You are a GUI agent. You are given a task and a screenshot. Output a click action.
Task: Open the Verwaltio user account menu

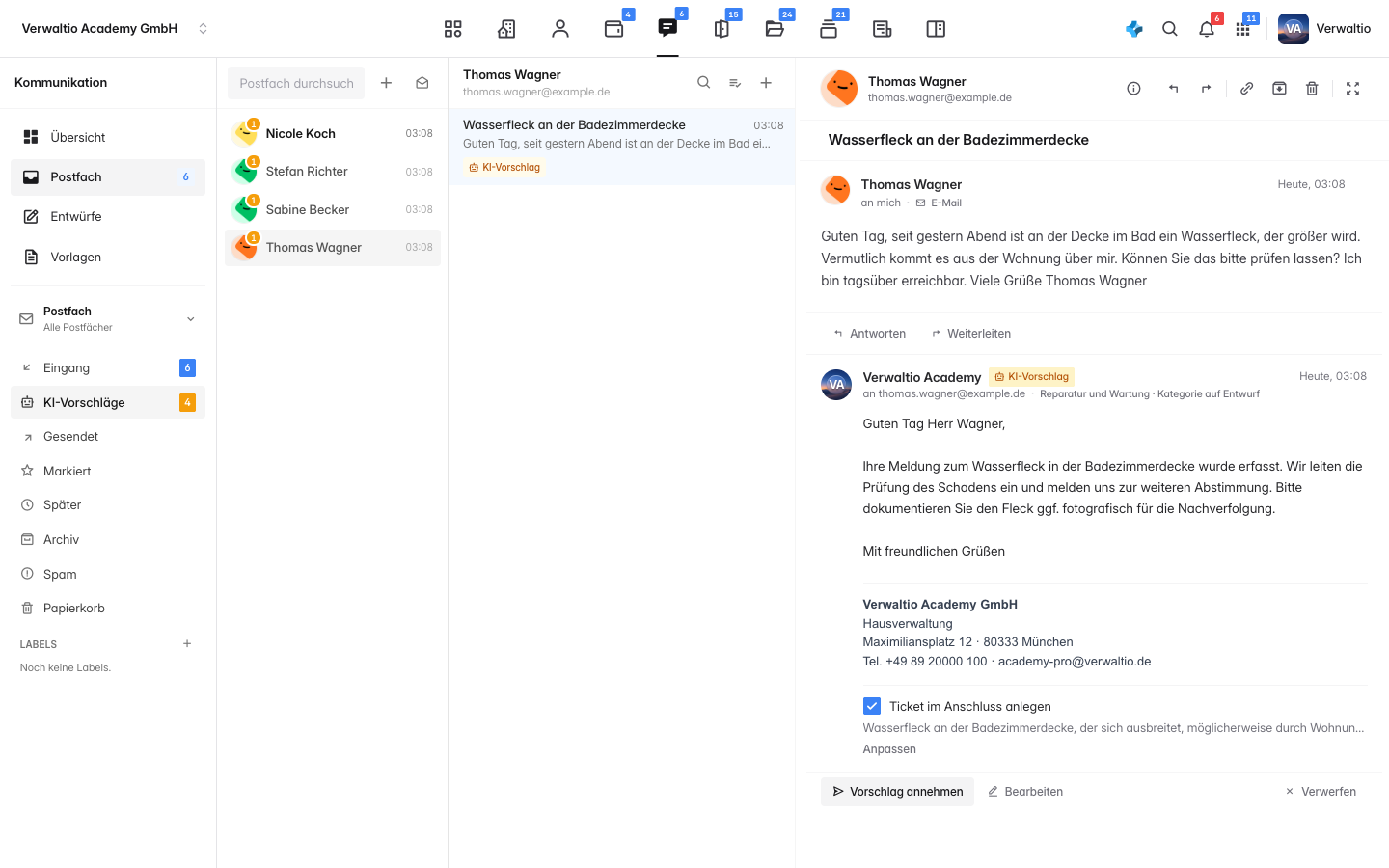point(1324,29)
